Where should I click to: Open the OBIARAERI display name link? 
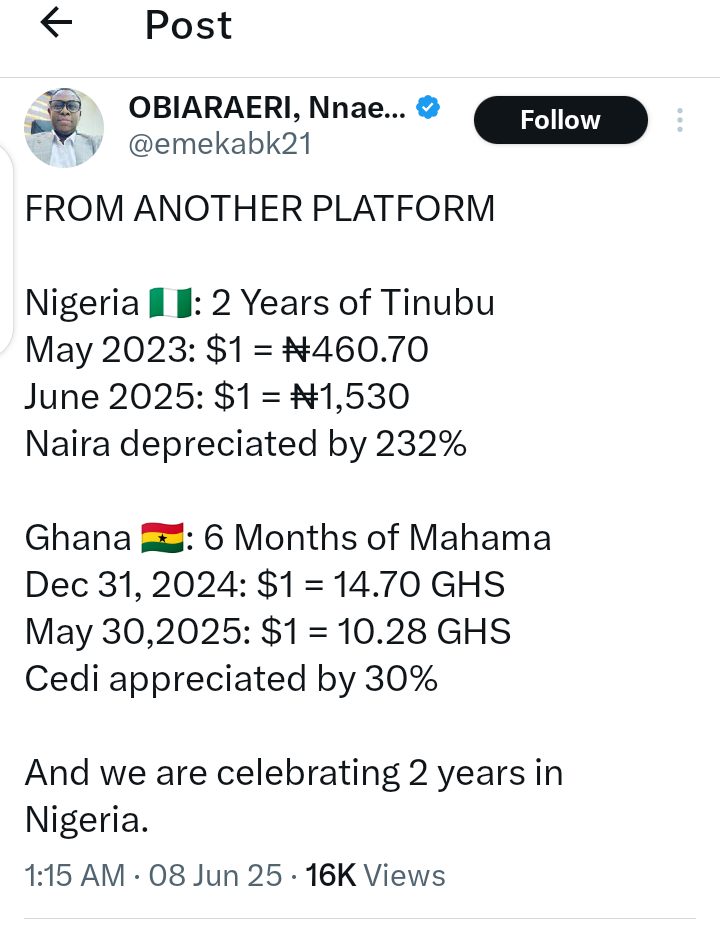pos(266,108)
